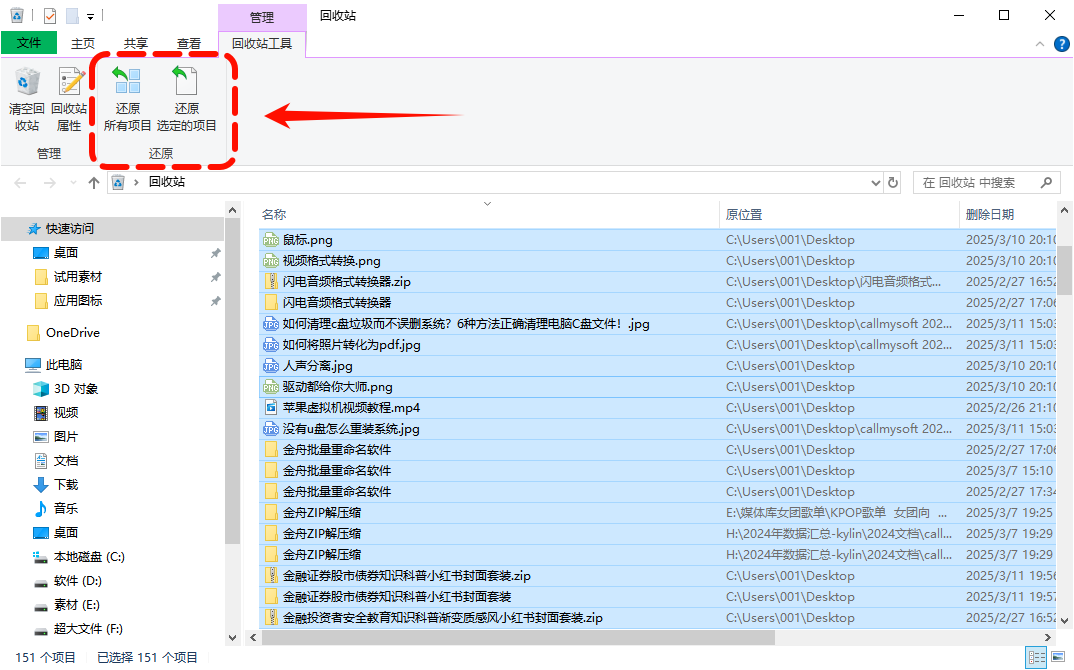Click the 金融投资者安全教育 zip file icon
The image size is (1074, 670).
point(271,617)
